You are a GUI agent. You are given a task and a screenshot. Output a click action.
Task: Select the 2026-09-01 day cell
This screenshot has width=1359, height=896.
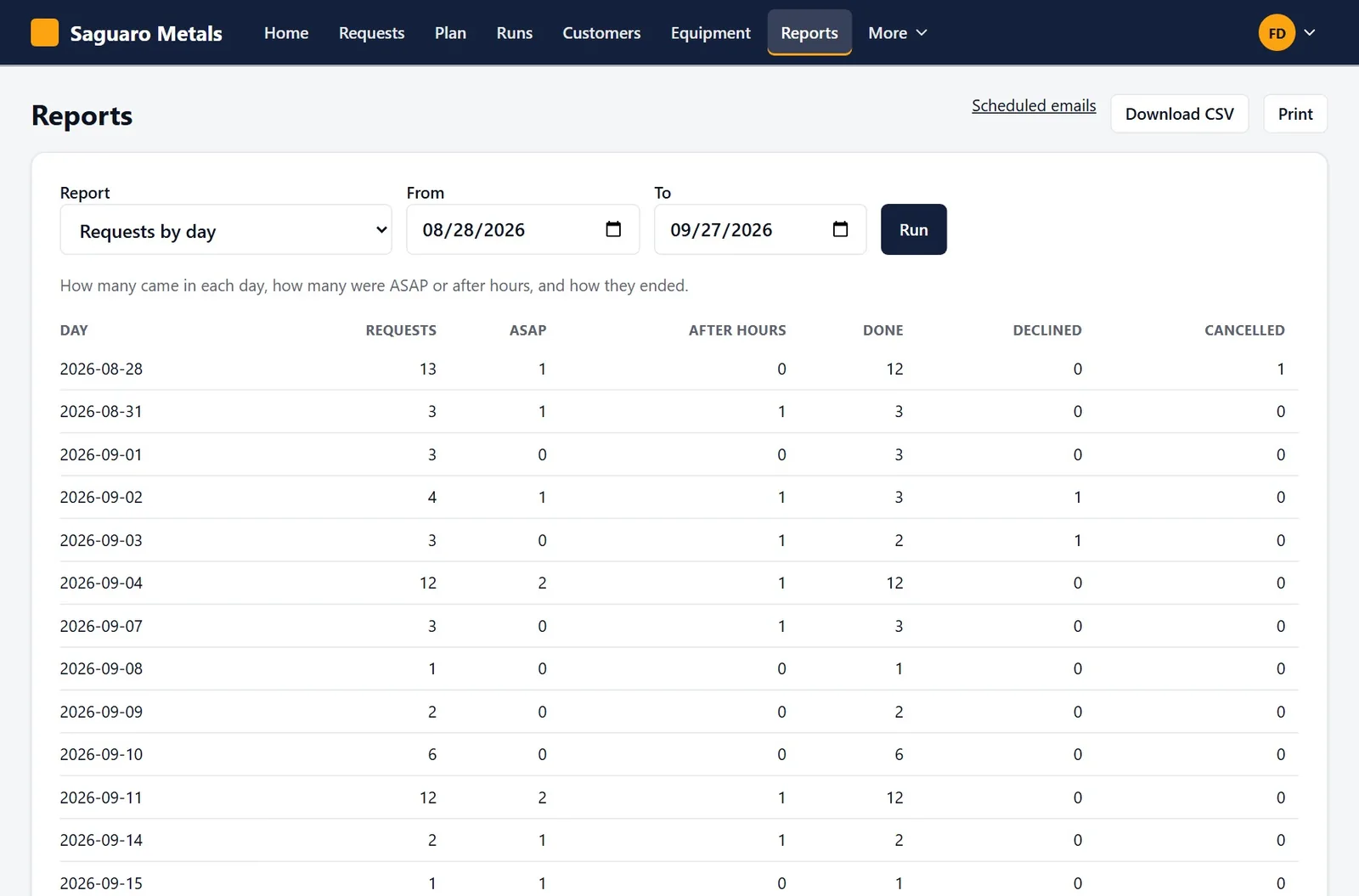101,455
